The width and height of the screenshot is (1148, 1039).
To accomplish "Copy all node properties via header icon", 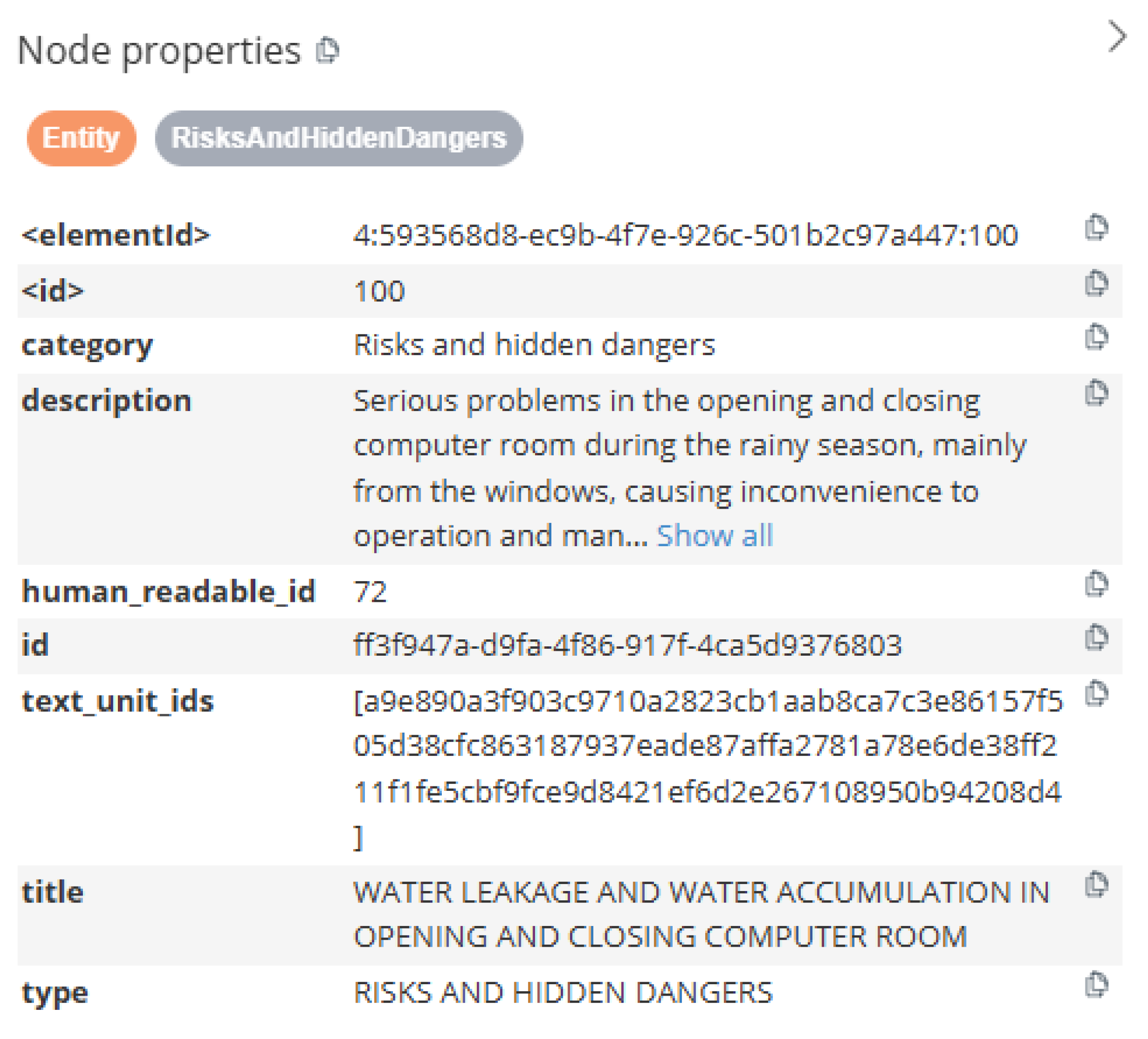I will (x=328, y=51).
